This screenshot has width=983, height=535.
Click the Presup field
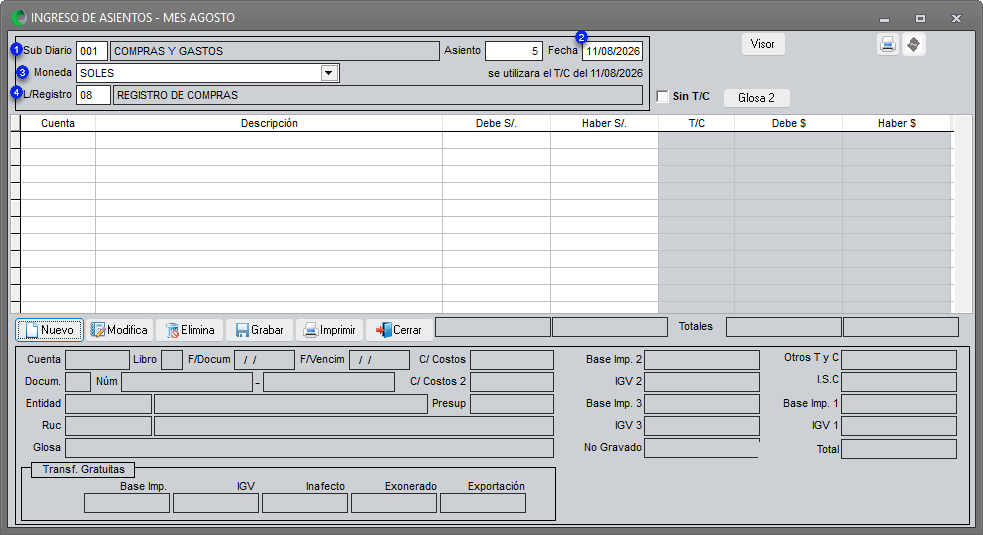click(512, 404)
